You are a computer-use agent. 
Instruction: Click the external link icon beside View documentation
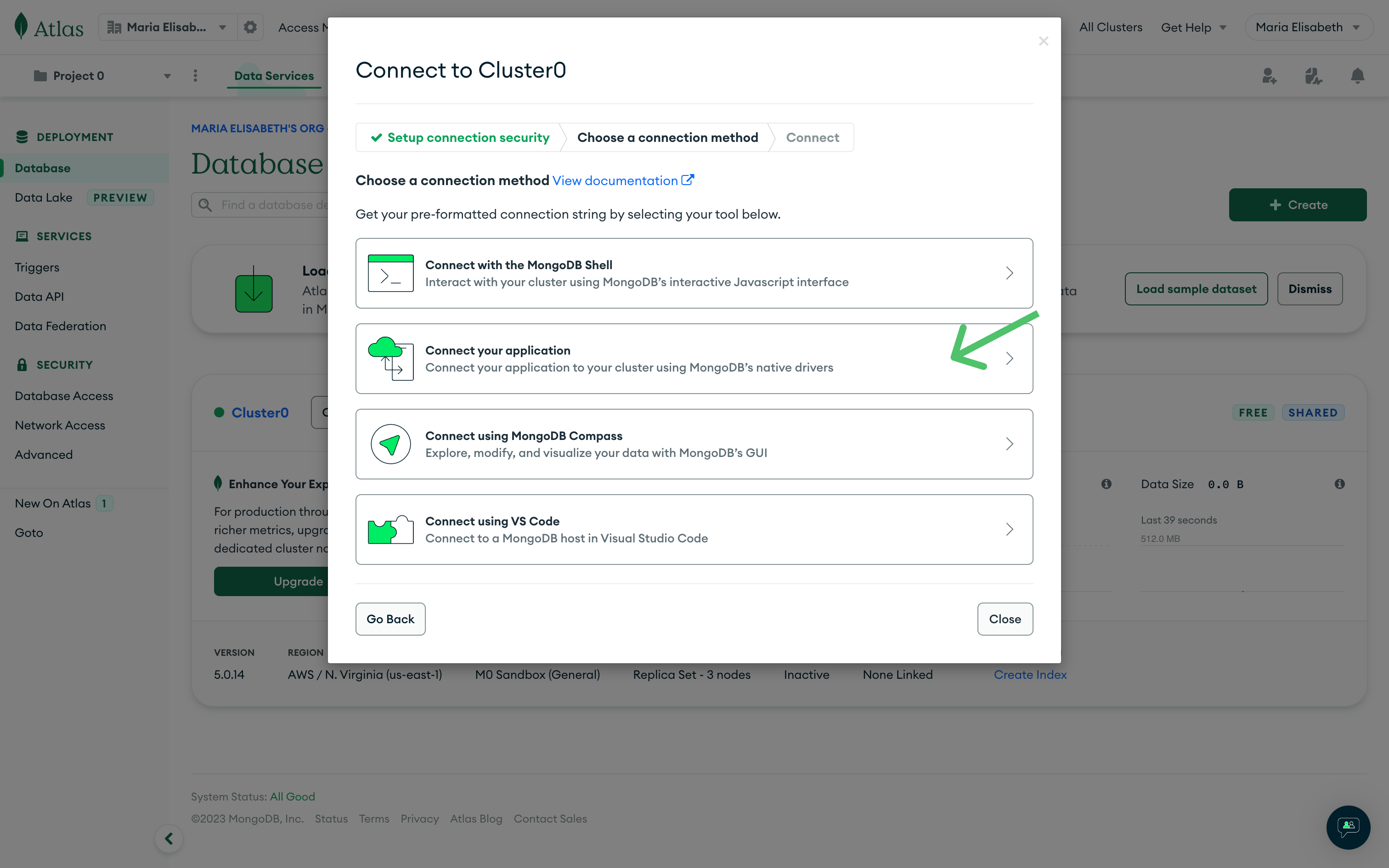(x=688, y=180)
